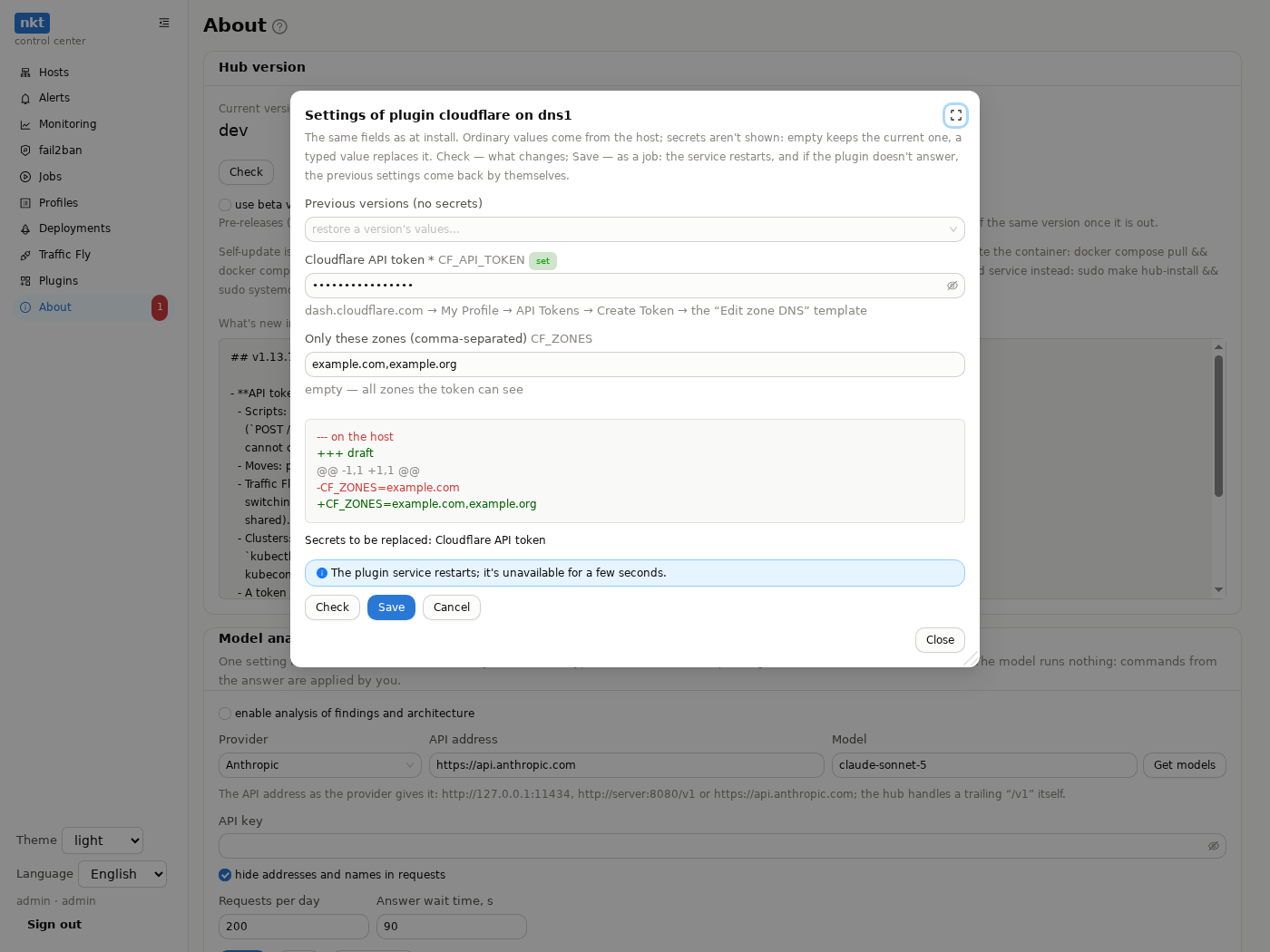Open the Theme dropdown
Viewport: 1270px width, 952px height.
[x=103, y=840]
